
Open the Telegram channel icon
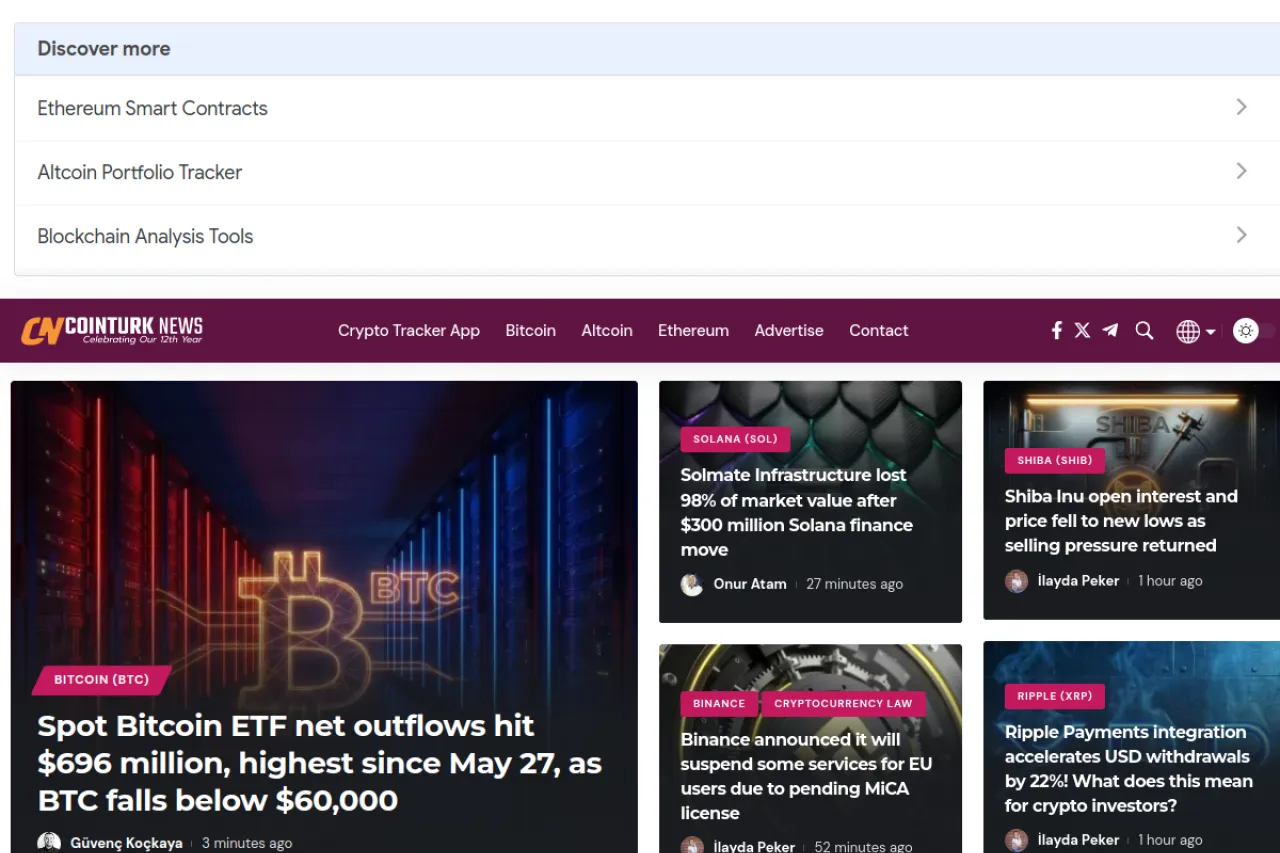(1110, 330)
